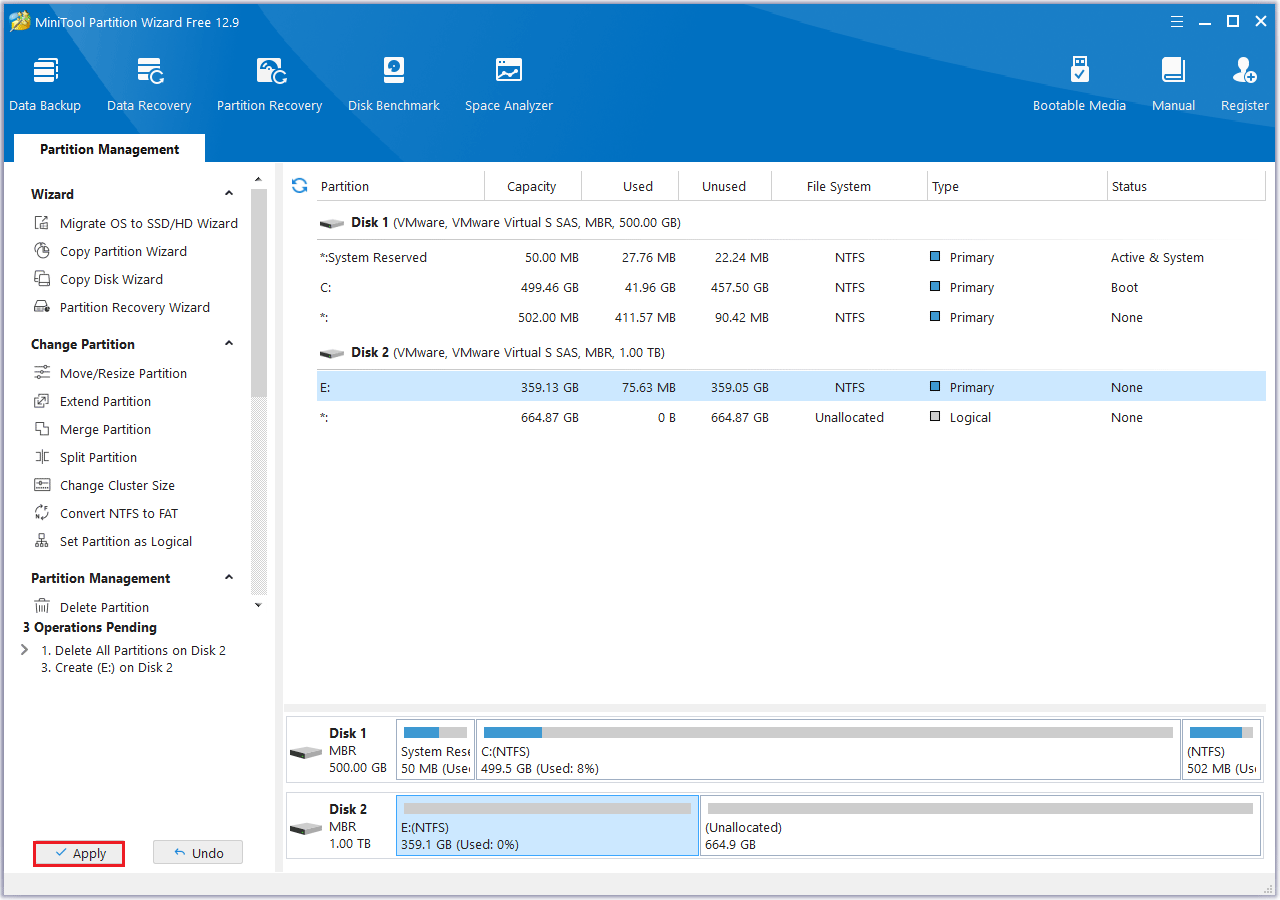The image size is (1280, 900).
Task: Click the Disk 2 drive icon in the disk map
Action: 306,828
